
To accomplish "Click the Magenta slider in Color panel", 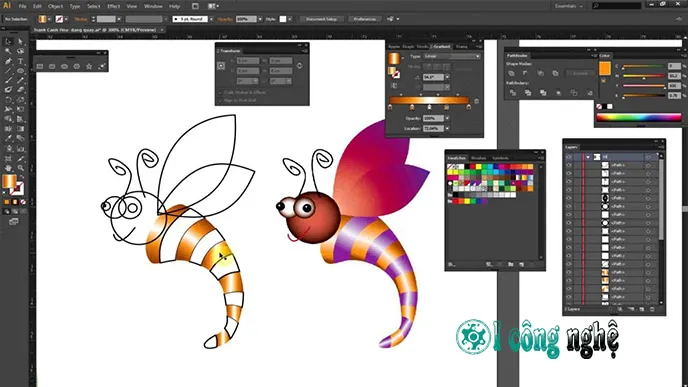I will click(x=644, y=76).
